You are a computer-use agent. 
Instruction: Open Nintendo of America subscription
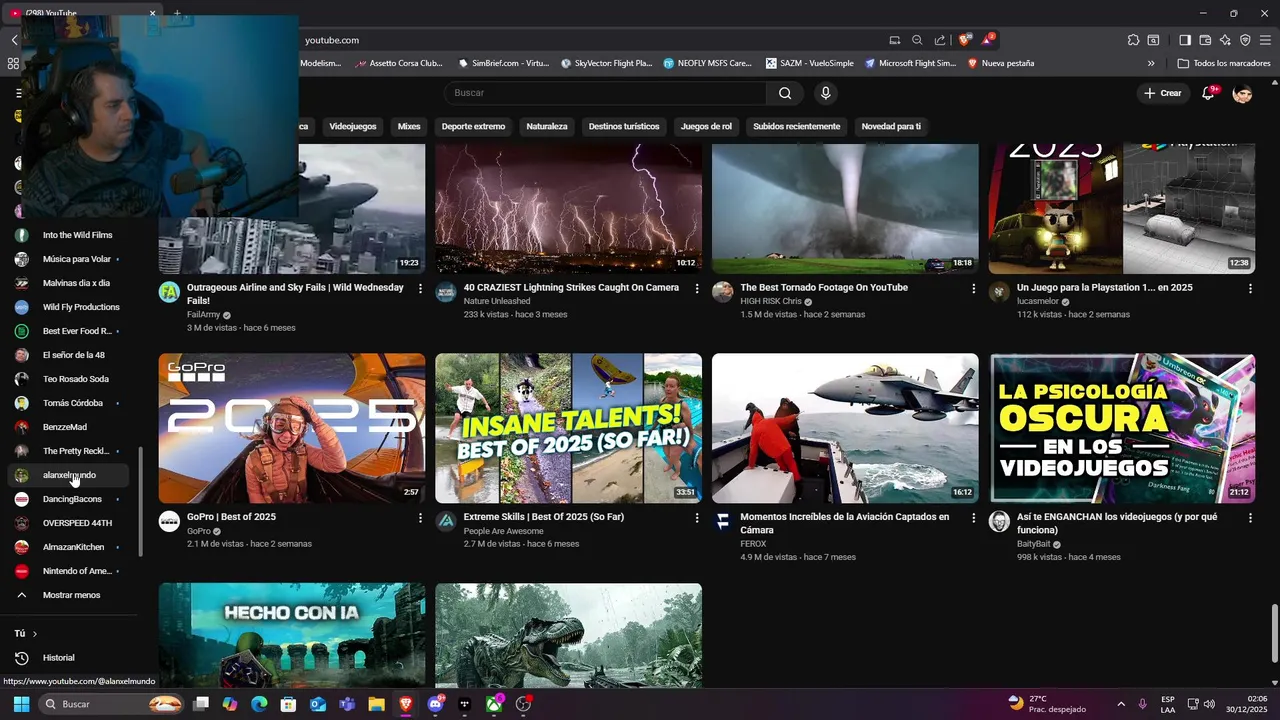(x=70, y=571)
